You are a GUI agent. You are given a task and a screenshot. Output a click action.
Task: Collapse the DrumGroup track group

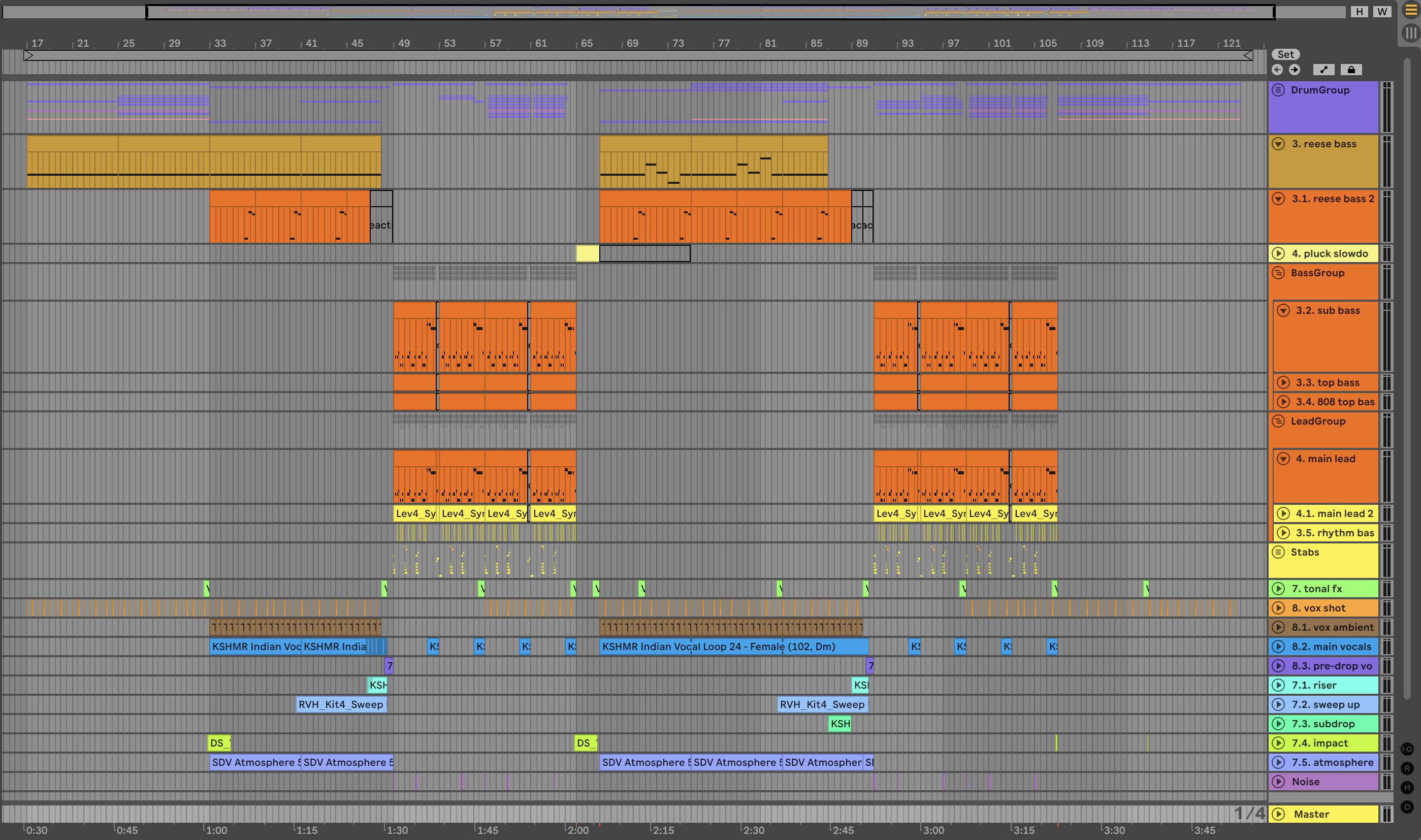(1278, 90)
